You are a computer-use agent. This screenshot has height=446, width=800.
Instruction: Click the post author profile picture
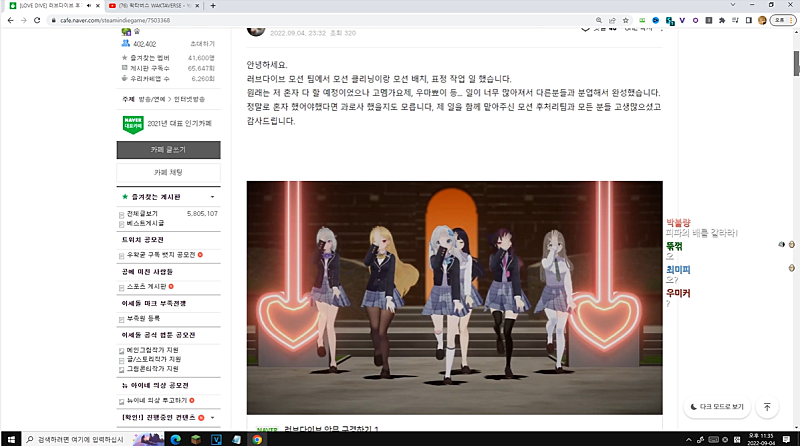point(256,32)
